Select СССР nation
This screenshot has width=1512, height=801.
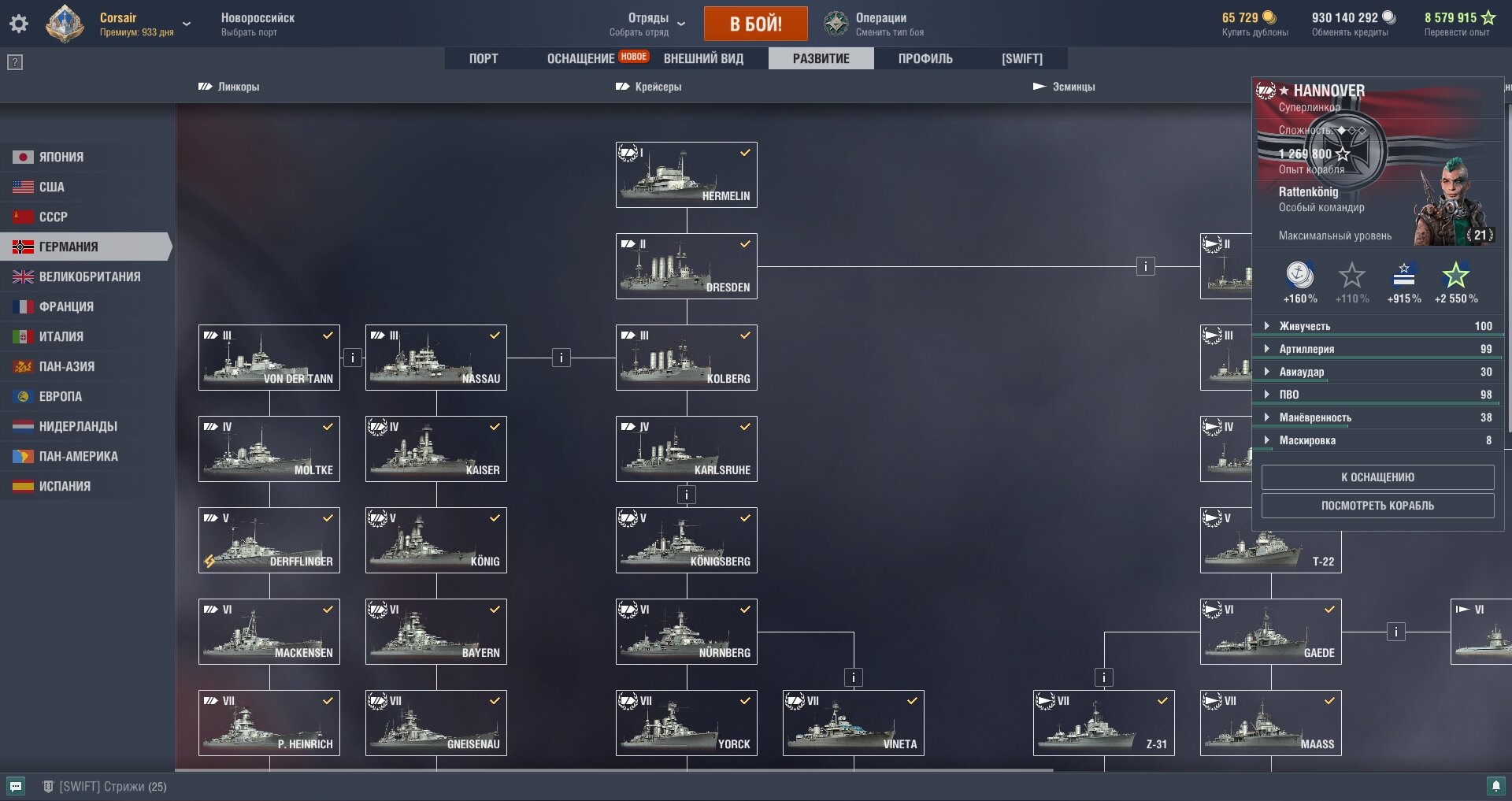[87, 217]
